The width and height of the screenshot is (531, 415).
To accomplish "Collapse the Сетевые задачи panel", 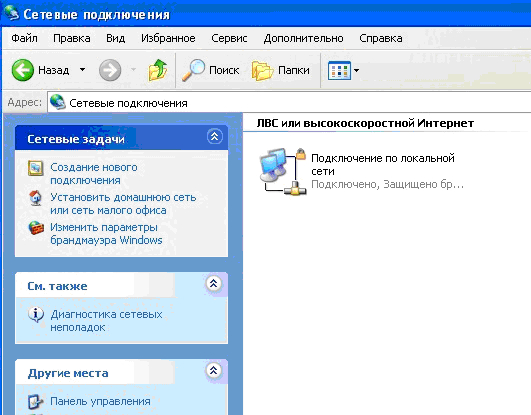I will click(x=214, y=137).
